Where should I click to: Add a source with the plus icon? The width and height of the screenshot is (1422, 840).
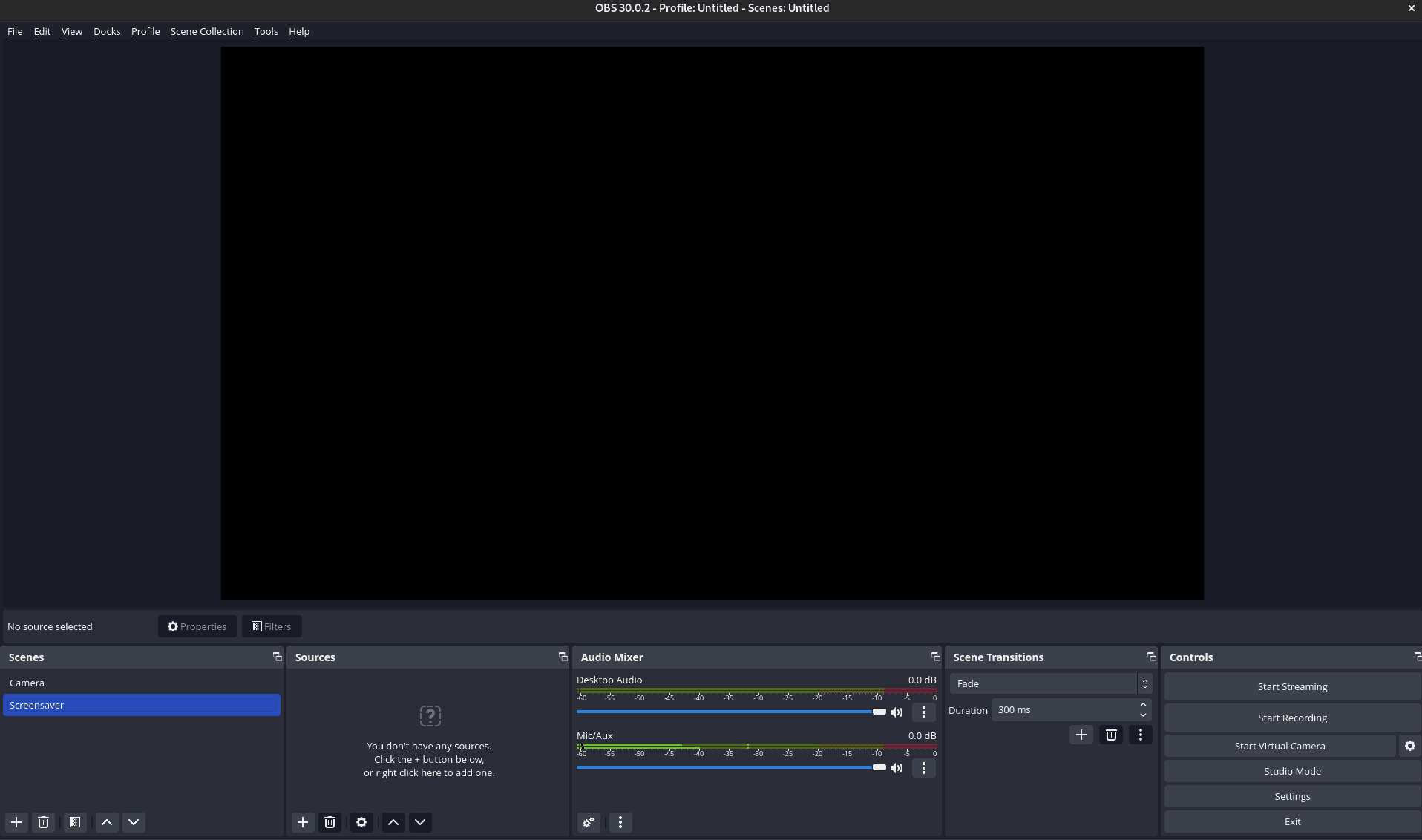[x=303, y=822]
